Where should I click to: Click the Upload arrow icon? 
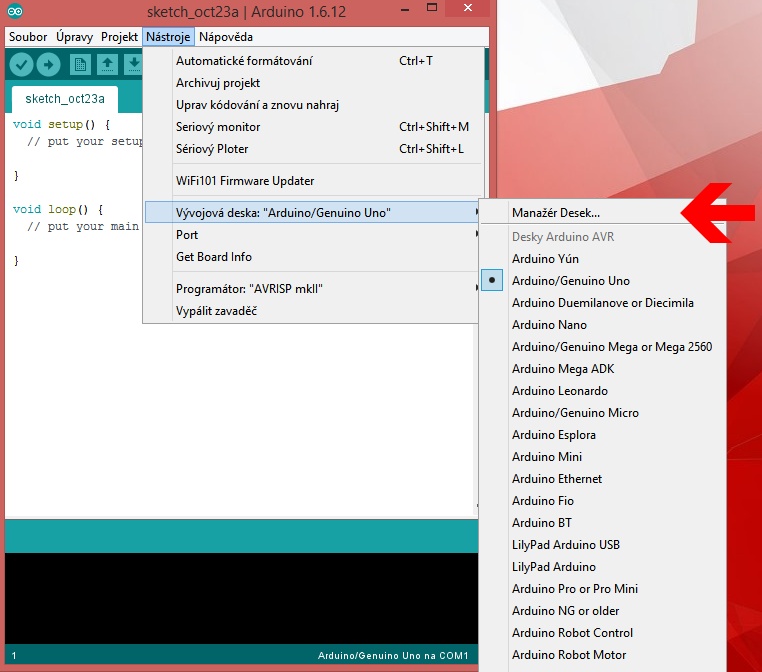pyautogui.click(x=48, y=65)
